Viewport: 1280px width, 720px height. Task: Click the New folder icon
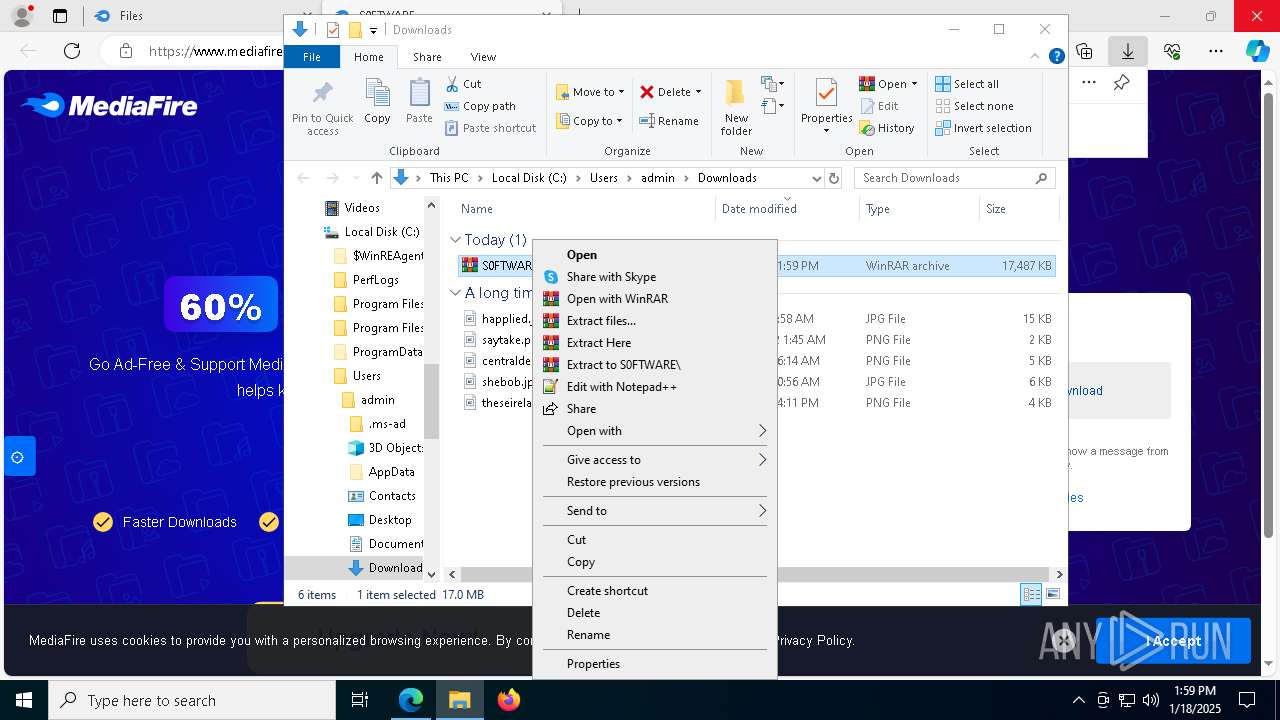click(735, 93)
